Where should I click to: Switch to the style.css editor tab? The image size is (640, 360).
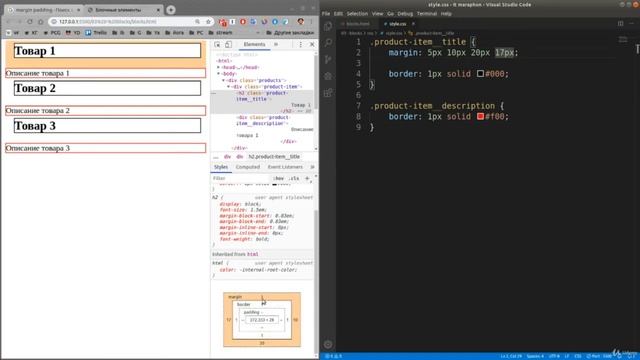(x=398, y=24)
